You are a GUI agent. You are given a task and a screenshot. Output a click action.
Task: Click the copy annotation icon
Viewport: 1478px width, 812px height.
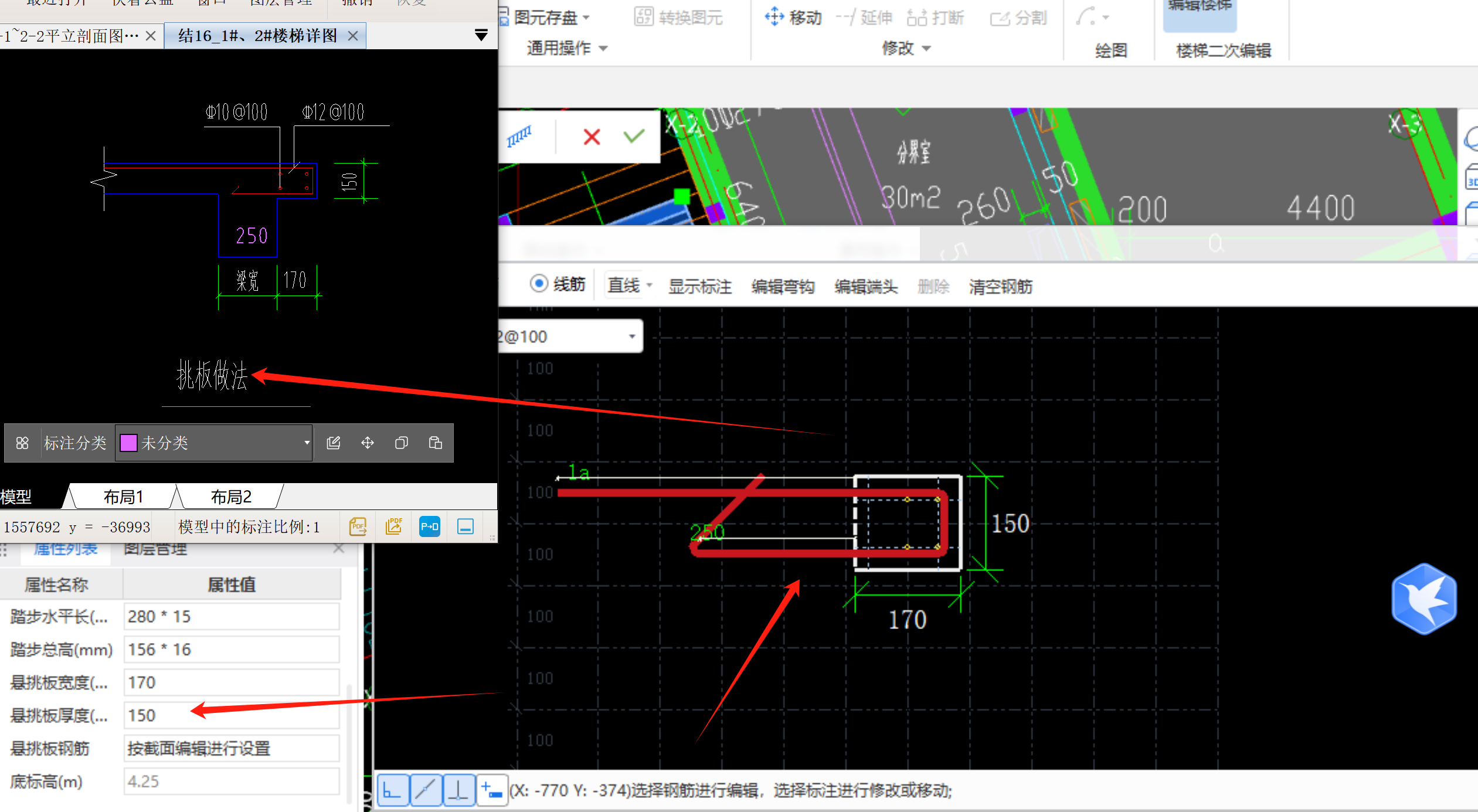click(x=402, y=443)
